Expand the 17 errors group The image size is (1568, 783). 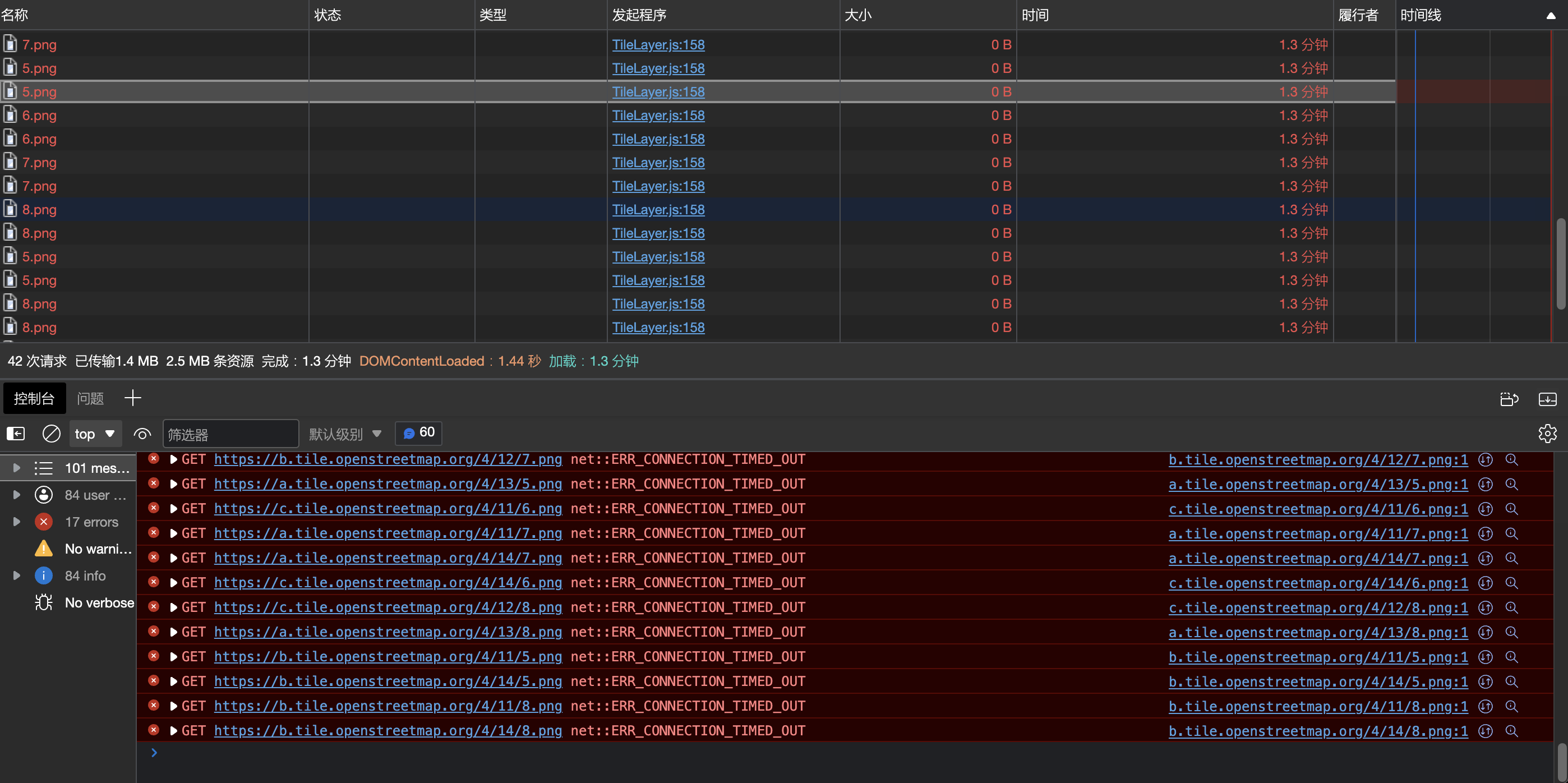click(x=17, y=522)
